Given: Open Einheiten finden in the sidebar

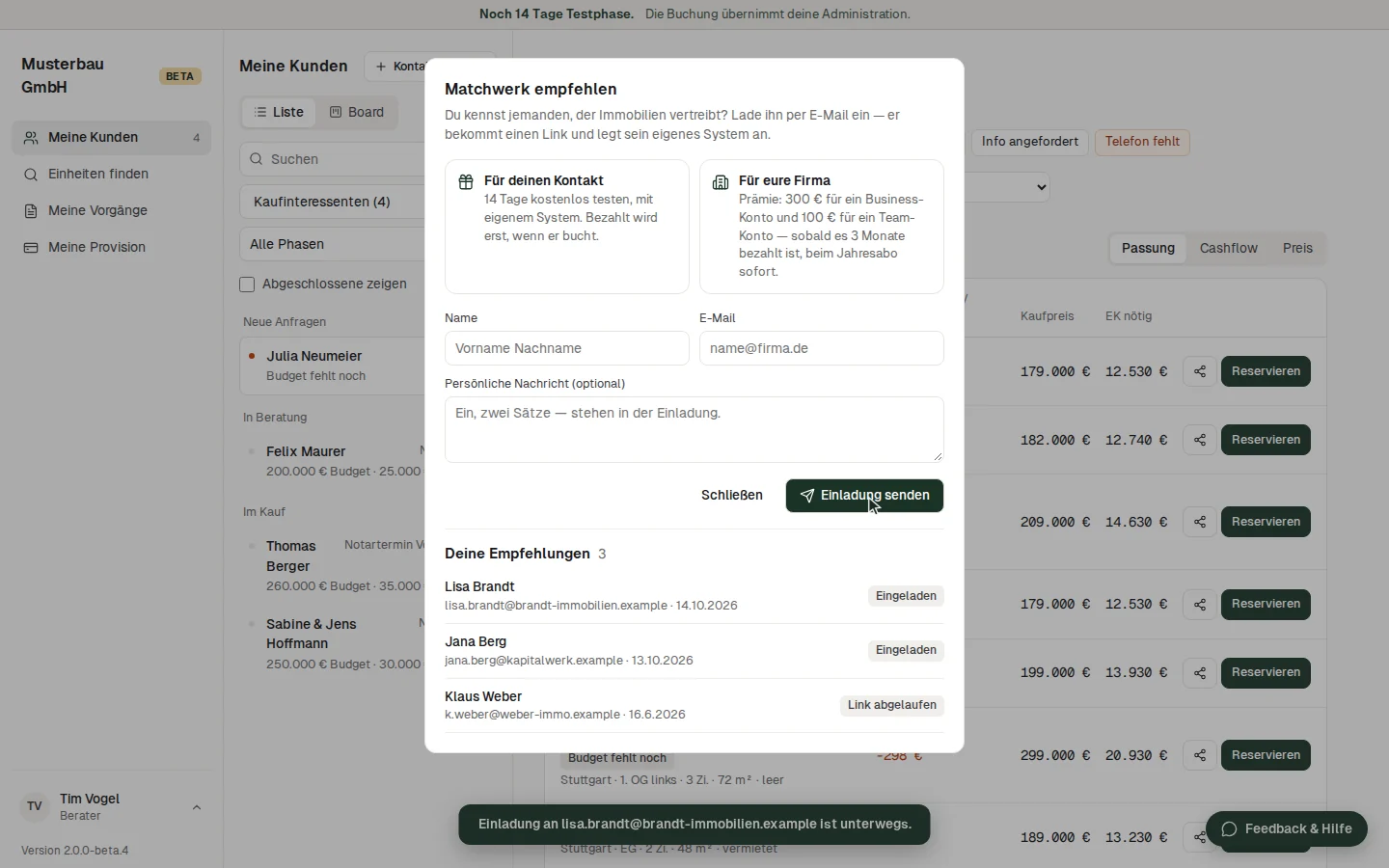Looking at the screenshot, I should [x=111, y=175].
